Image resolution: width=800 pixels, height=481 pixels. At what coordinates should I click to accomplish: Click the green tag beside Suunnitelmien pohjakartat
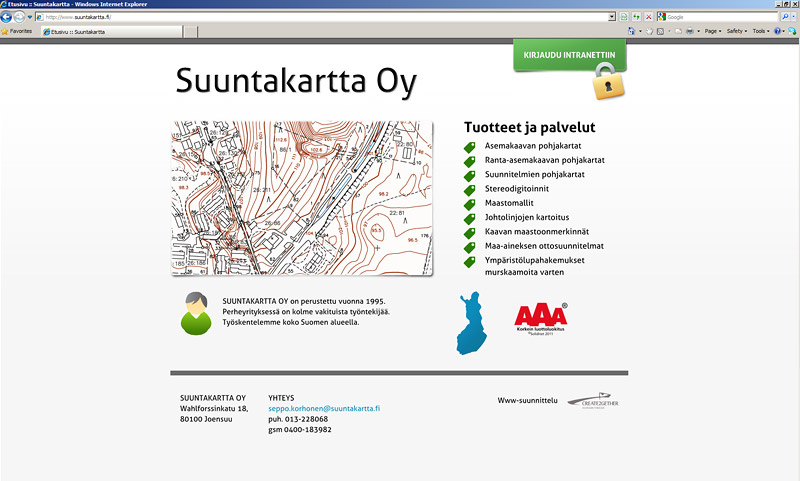(470, 175)
